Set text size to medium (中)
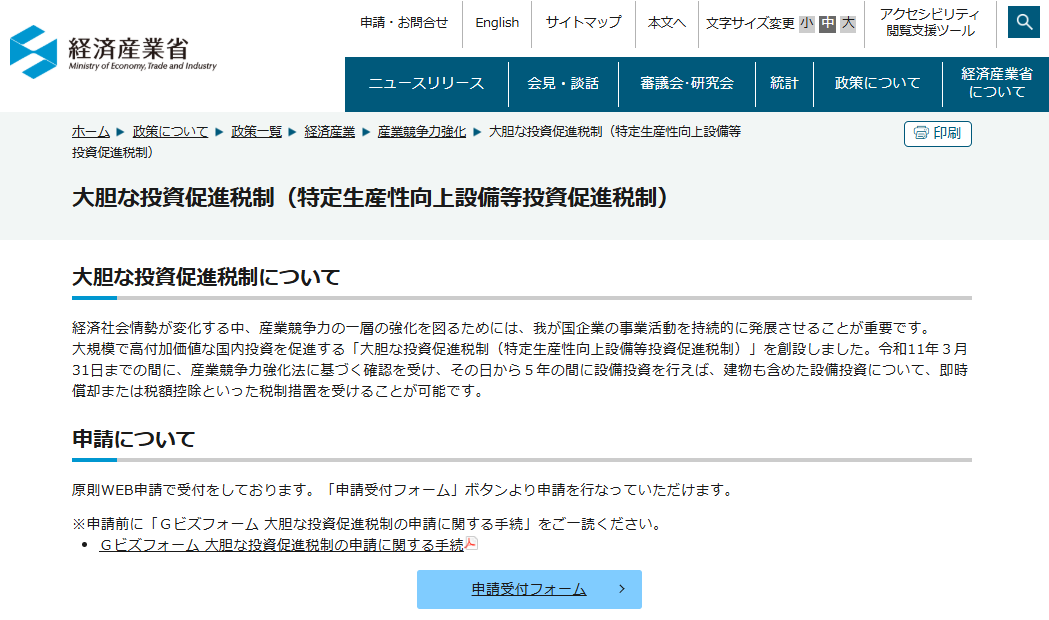 click(828, 23)
